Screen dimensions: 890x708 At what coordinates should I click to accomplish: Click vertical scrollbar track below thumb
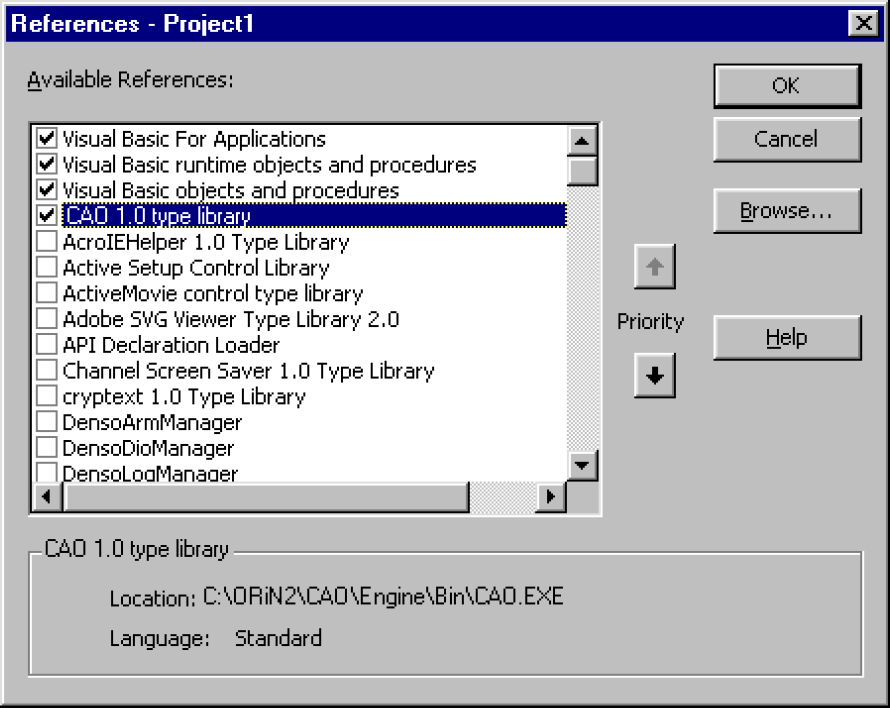[x=582, y=318]
